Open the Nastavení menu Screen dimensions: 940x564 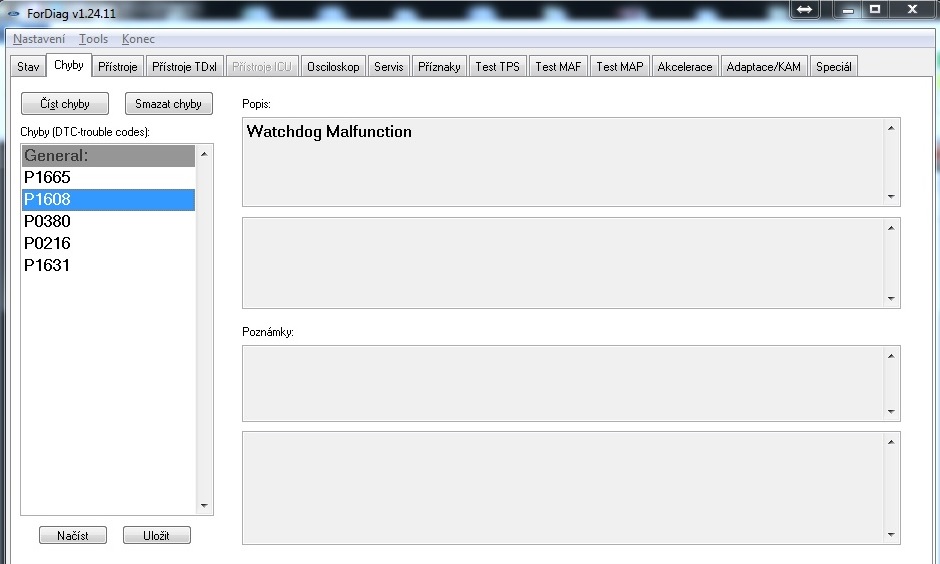point(39,39)
